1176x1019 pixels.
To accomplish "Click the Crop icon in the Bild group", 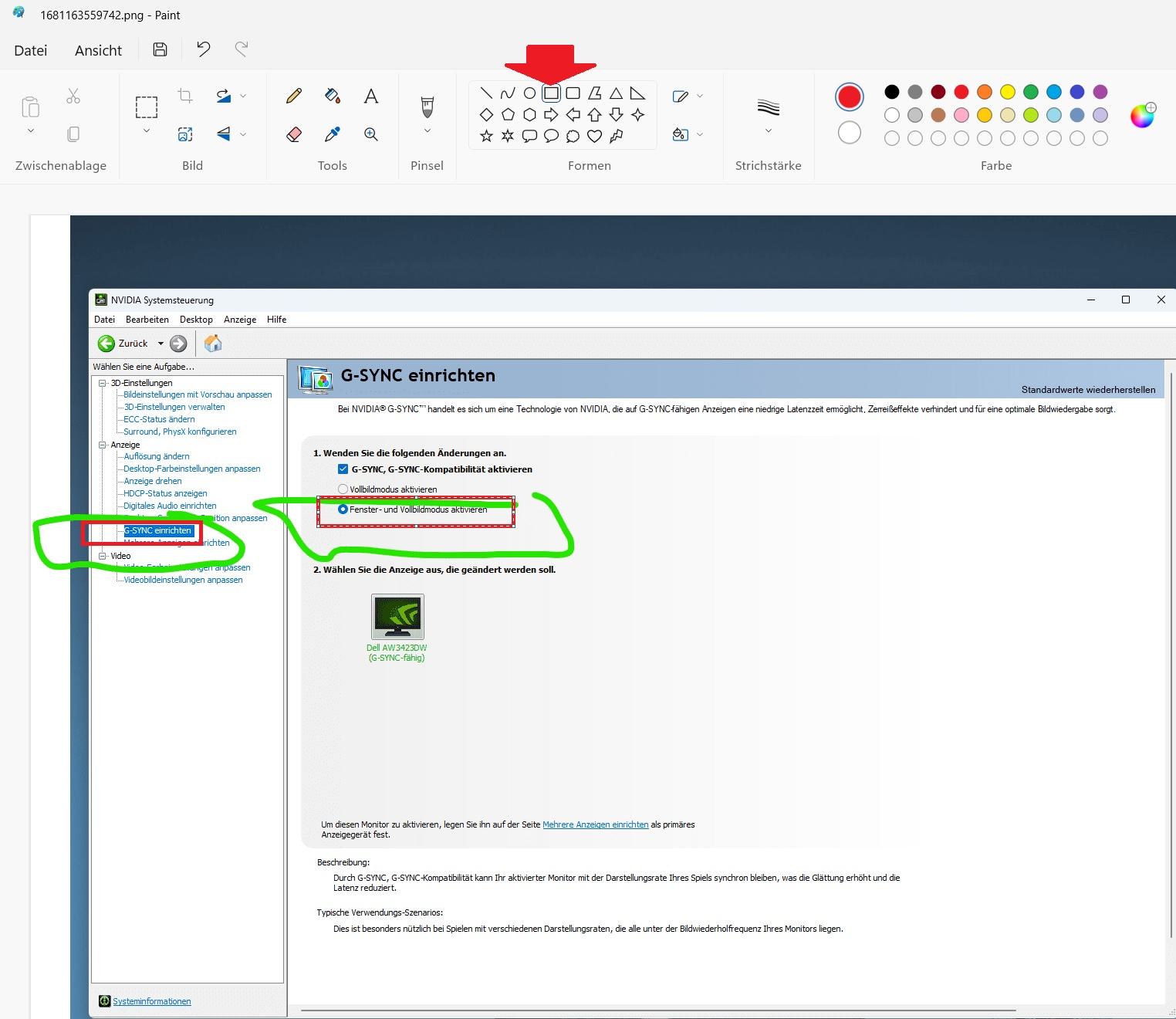I will point(185,96).
